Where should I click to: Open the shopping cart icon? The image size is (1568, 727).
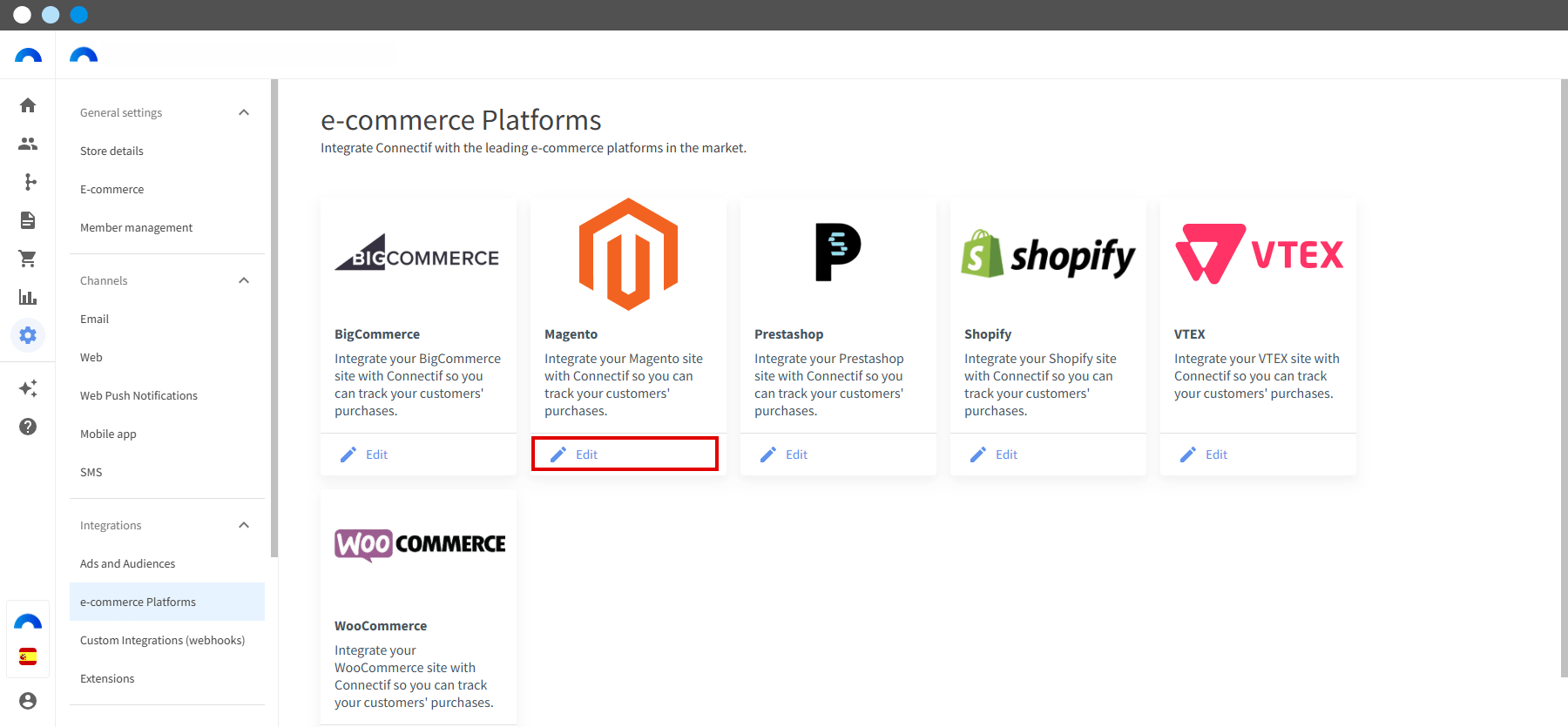click(x=28, y=259)
